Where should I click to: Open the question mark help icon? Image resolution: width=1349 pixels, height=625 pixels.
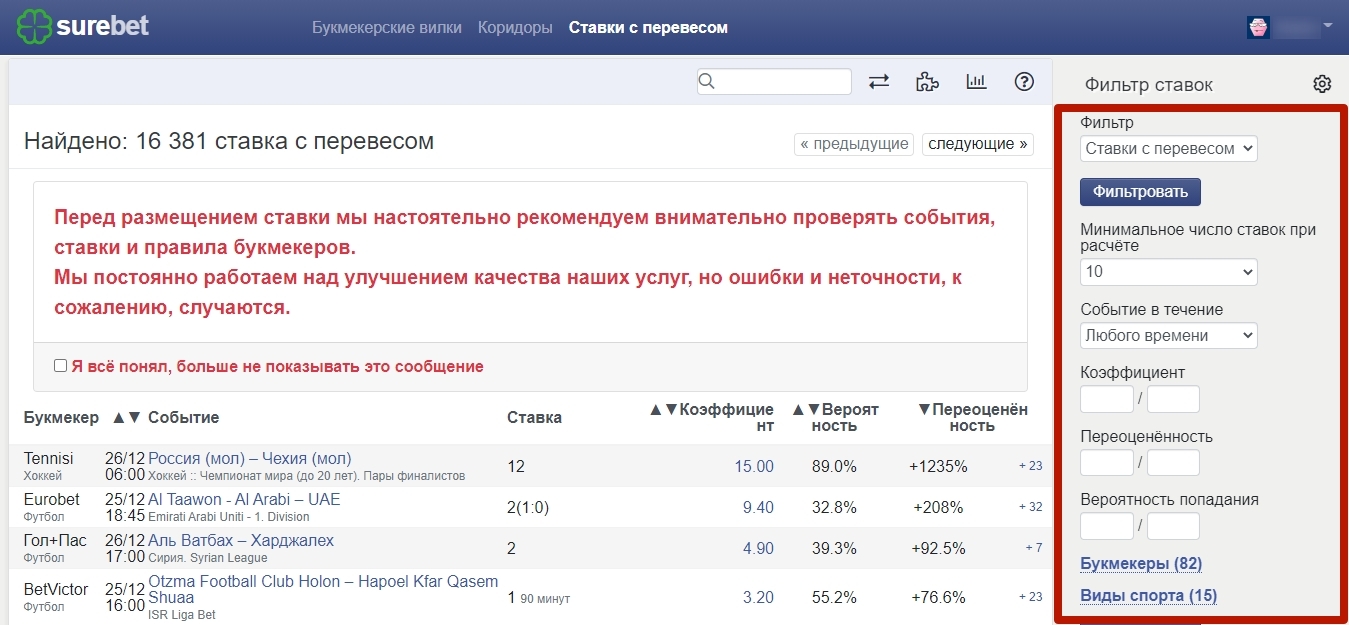coord(1024,82)
